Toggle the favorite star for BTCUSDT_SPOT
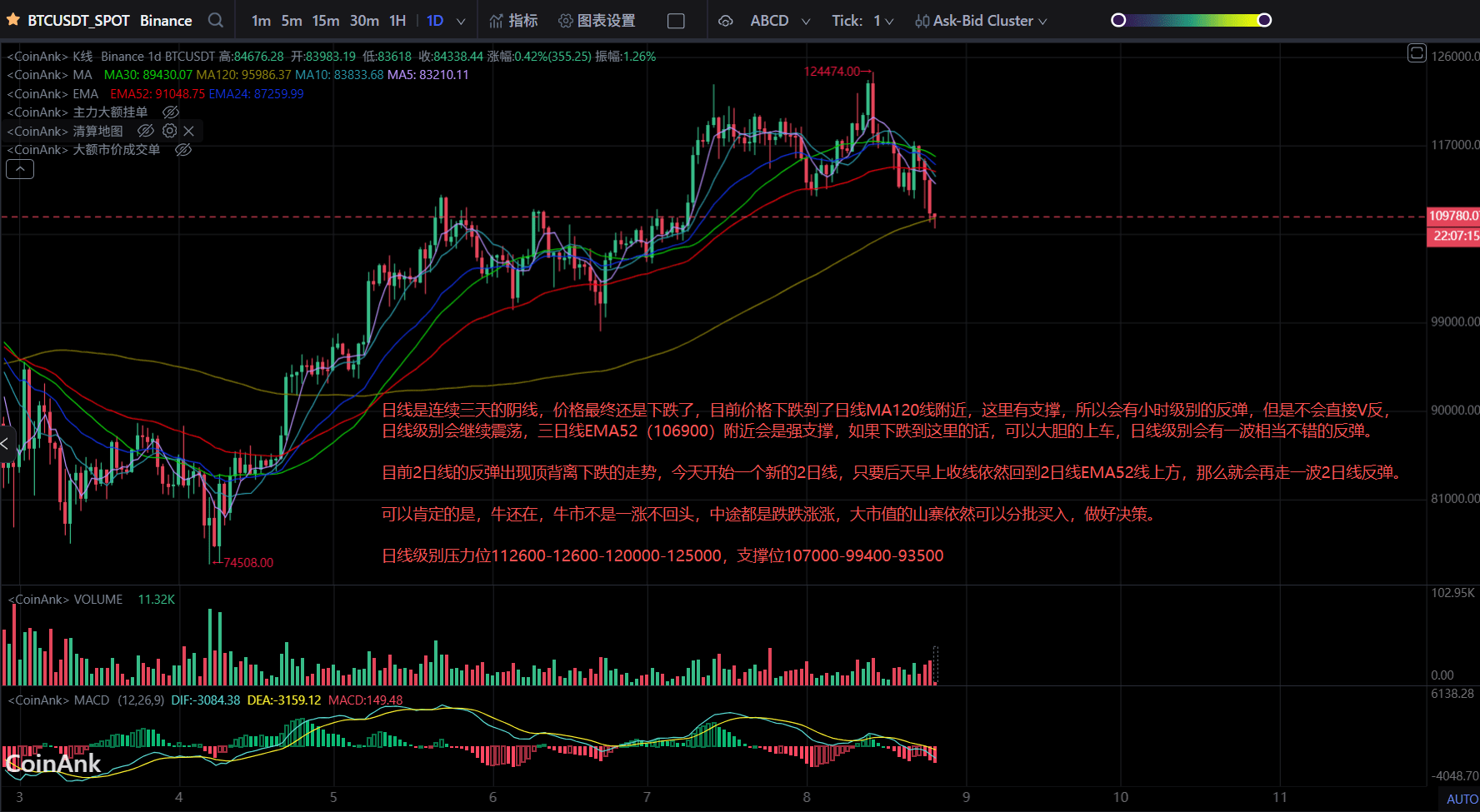Image resolution: width=1480 pixels, height=812 pixels. [12, 20]
